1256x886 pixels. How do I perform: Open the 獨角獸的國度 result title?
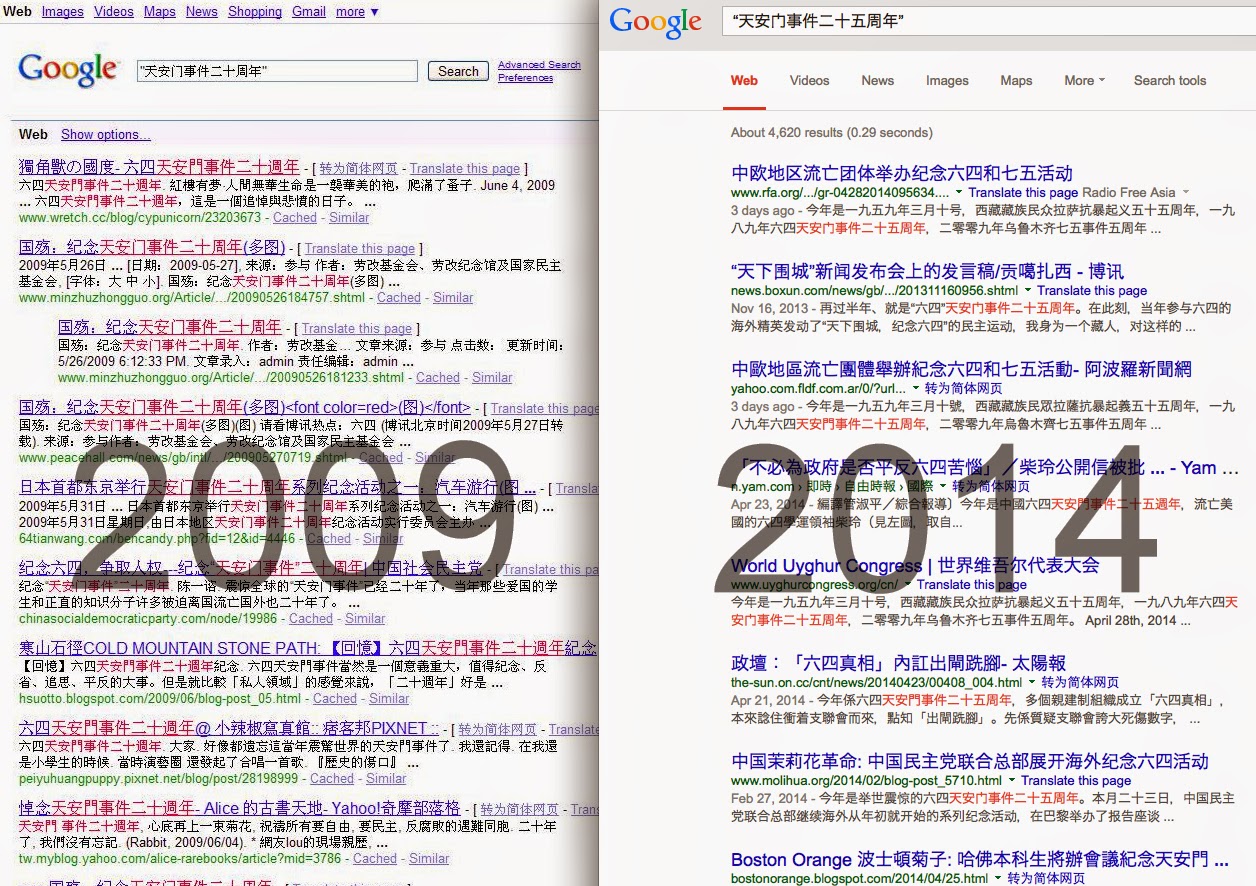[x=159, y=167]
